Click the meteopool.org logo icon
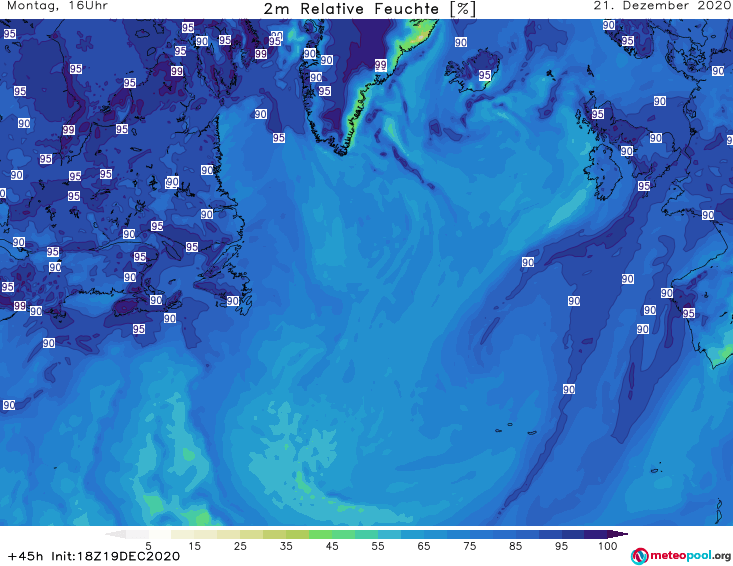 (x=640, y=556)
